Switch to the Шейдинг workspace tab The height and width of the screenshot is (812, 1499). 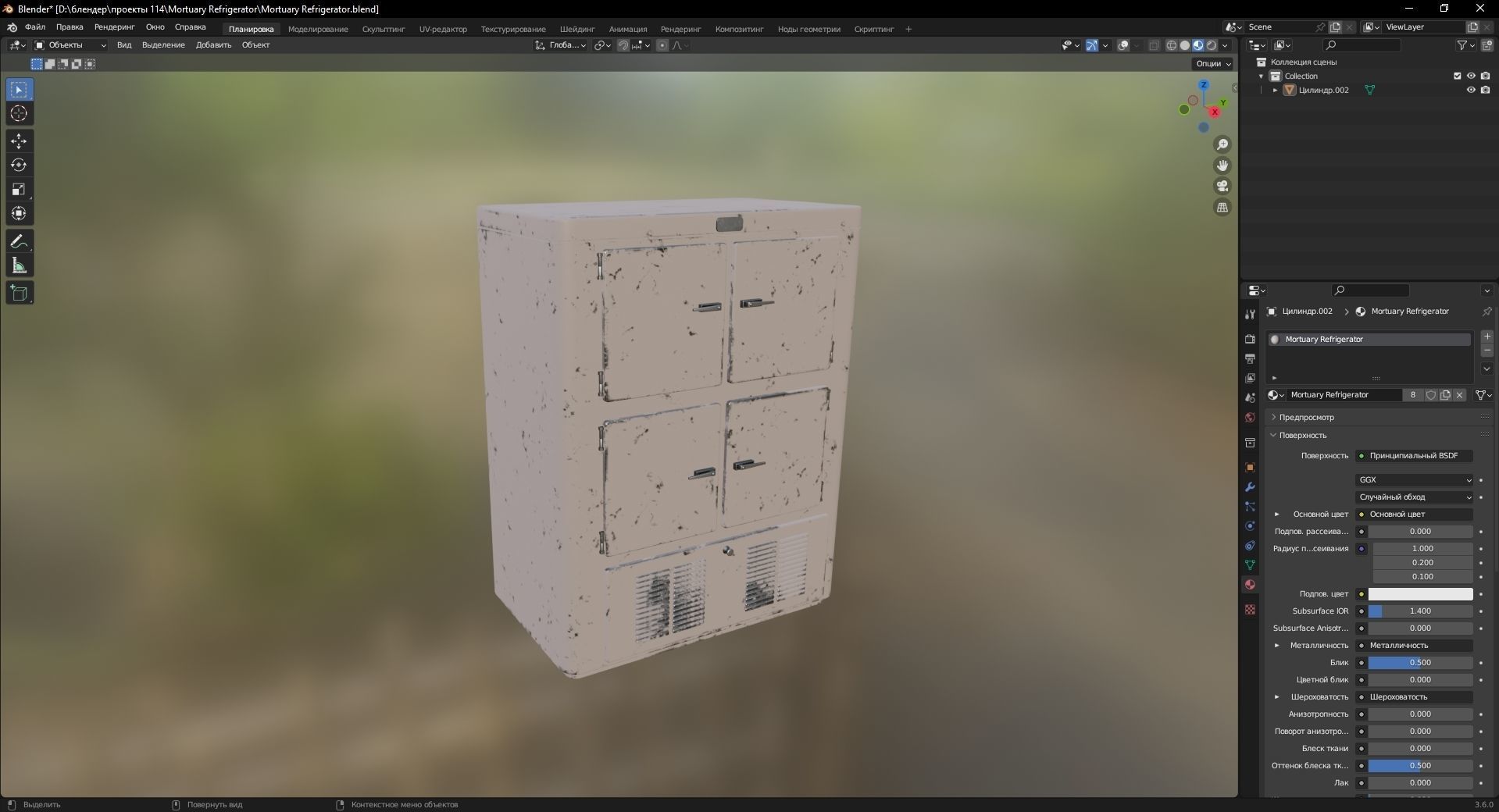click(x=577, y=29)
